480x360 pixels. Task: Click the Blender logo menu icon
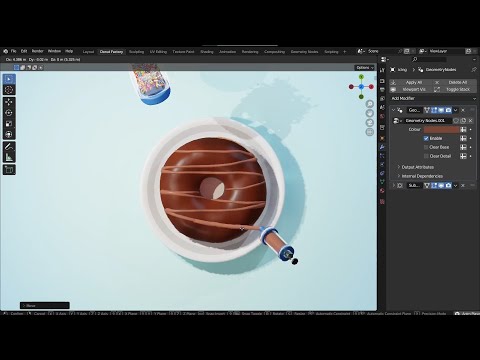point(5,51)
